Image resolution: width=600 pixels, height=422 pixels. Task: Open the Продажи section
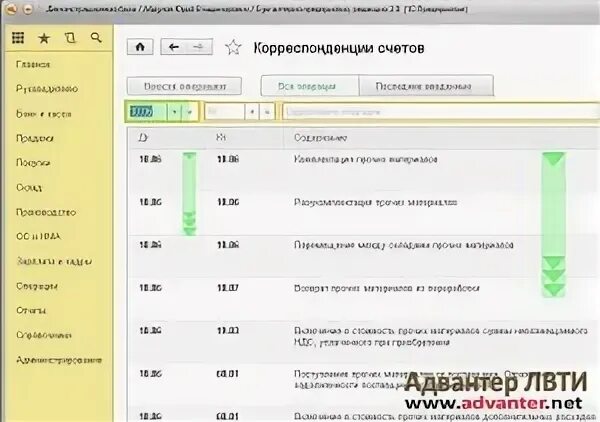pyautogui.click(x=35, y=138)
